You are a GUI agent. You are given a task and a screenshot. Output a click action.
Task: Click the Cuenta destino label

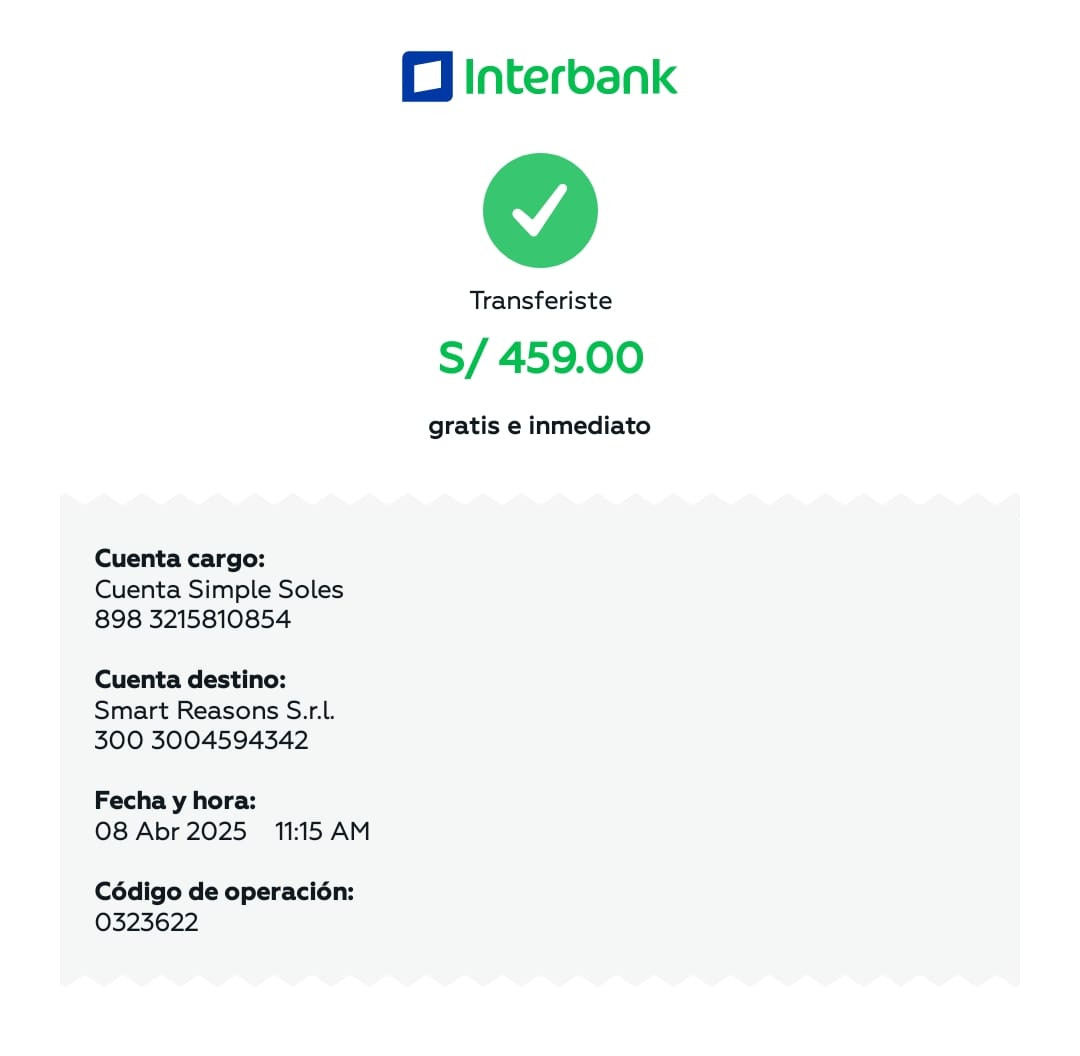[x=190, y=680]
